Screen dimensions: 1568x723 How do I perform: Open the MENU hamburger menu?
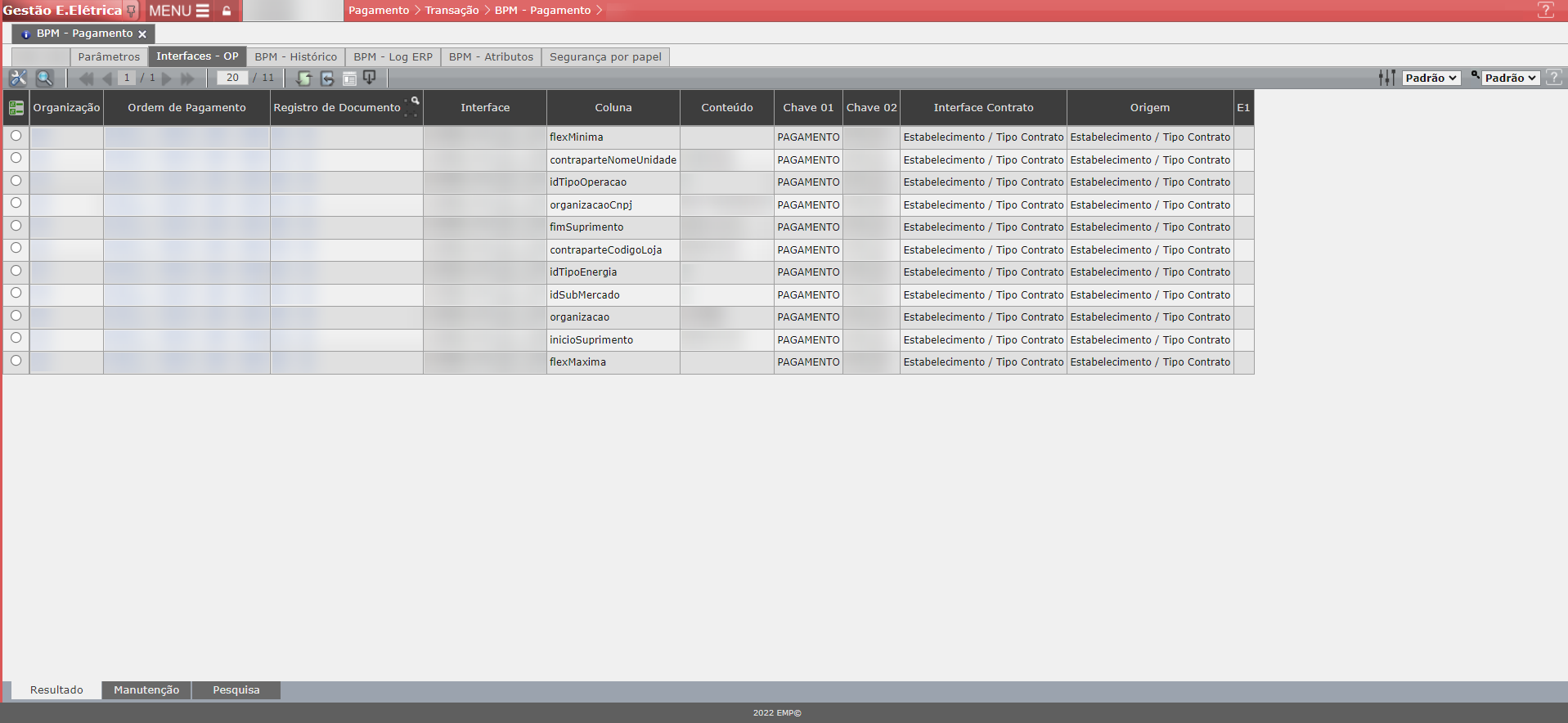179,11
